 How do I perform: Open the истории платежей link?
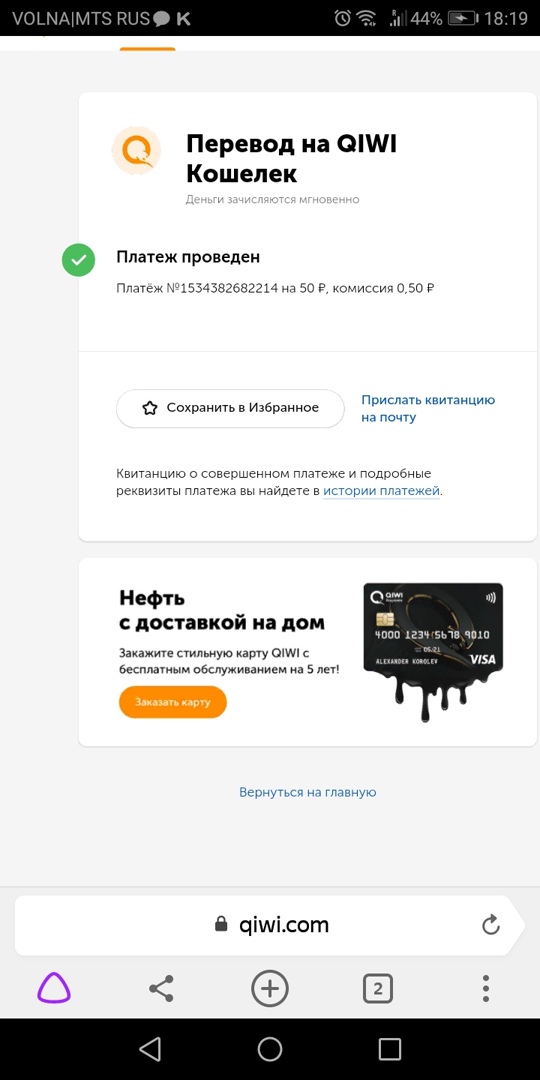(x=381, y=491)
